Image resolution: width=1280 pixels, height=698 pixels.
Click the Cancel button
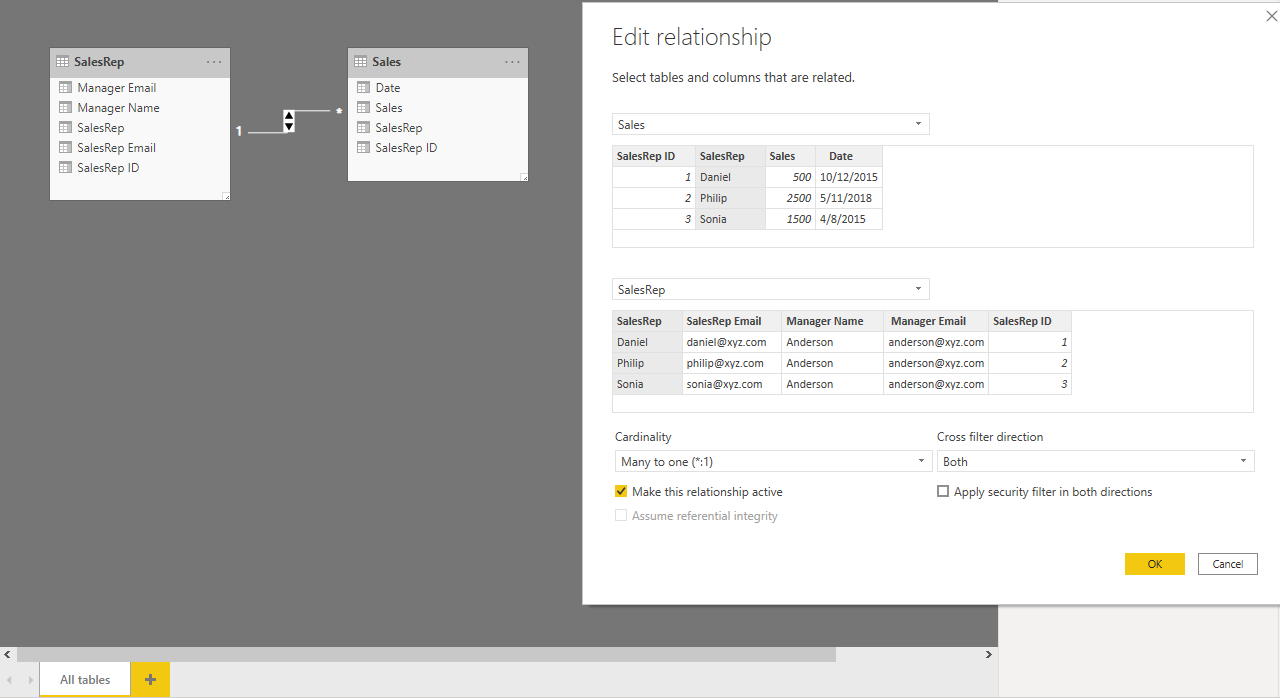point(1228,564)
